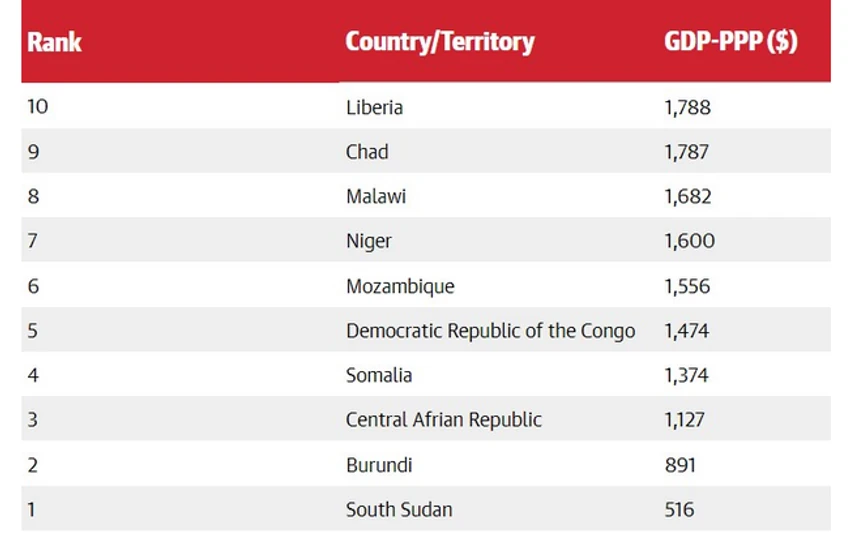
Task: Click the 1,474 GDP value
Action: pyautogui.click(x=686, y=331)
